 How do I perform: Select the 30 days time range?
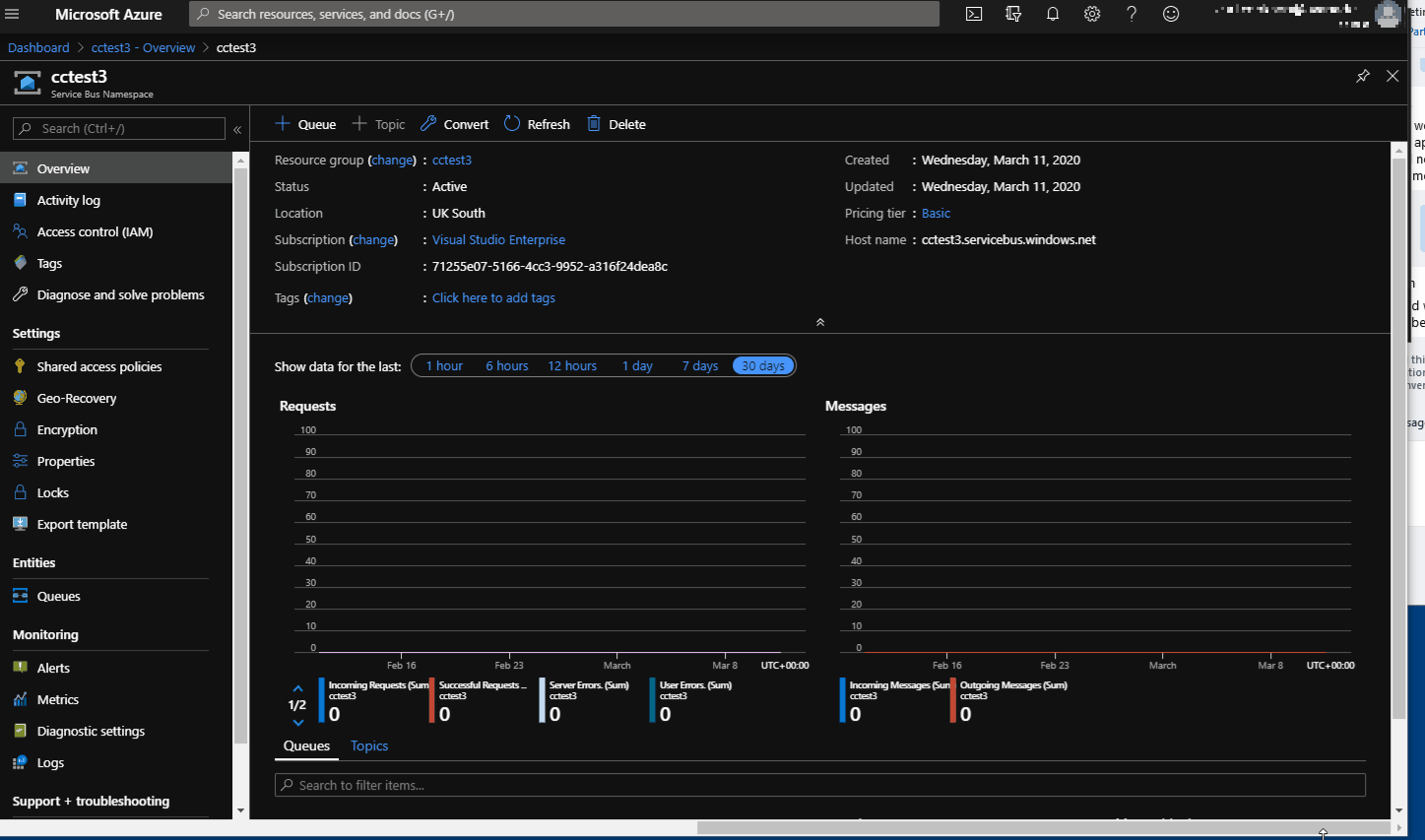coord(763,366)
